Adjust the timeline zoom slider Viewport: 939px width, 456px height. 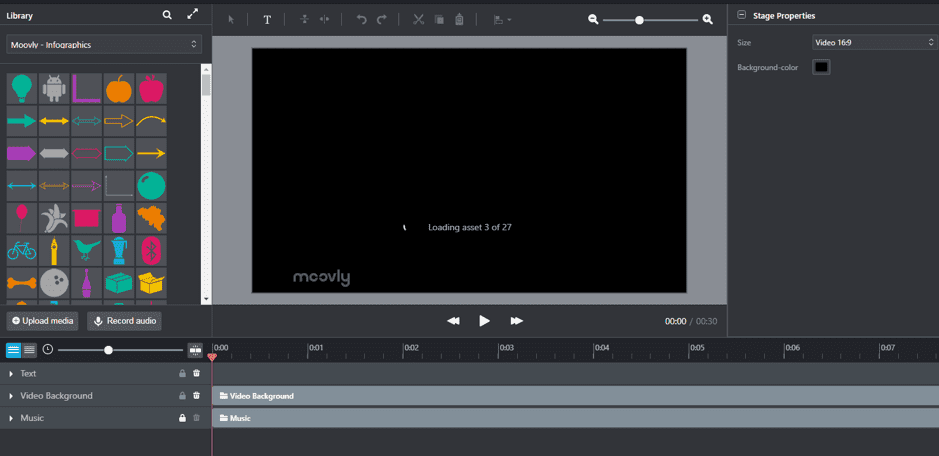click(108, 350)
